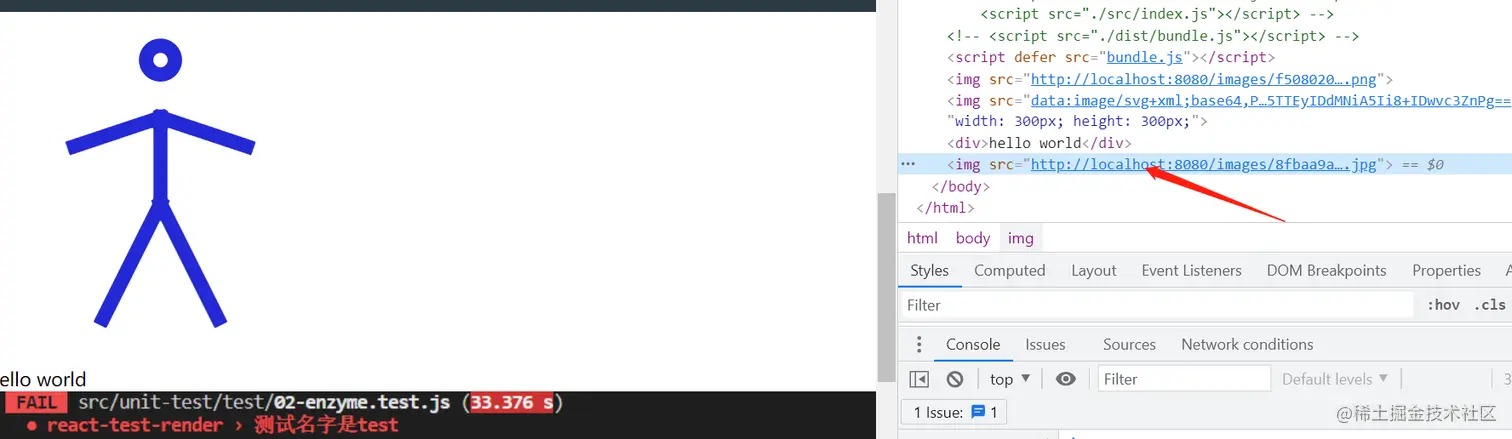Open the Default levels dropdown
This screenshot has width=1512, height=439.
click(1335, 379)
